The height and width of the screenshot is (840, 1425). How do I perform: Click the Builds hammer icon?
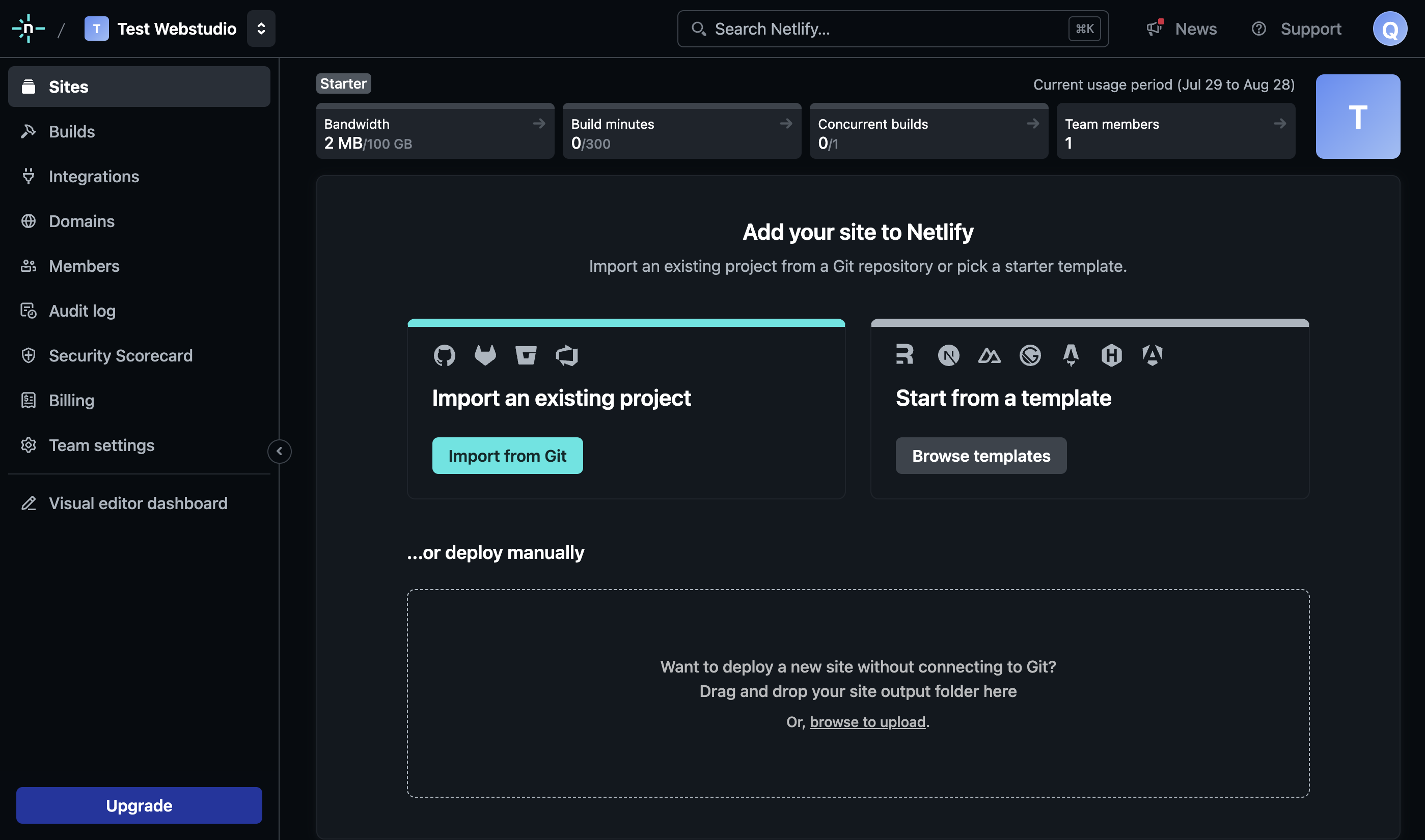click(29, 131)
